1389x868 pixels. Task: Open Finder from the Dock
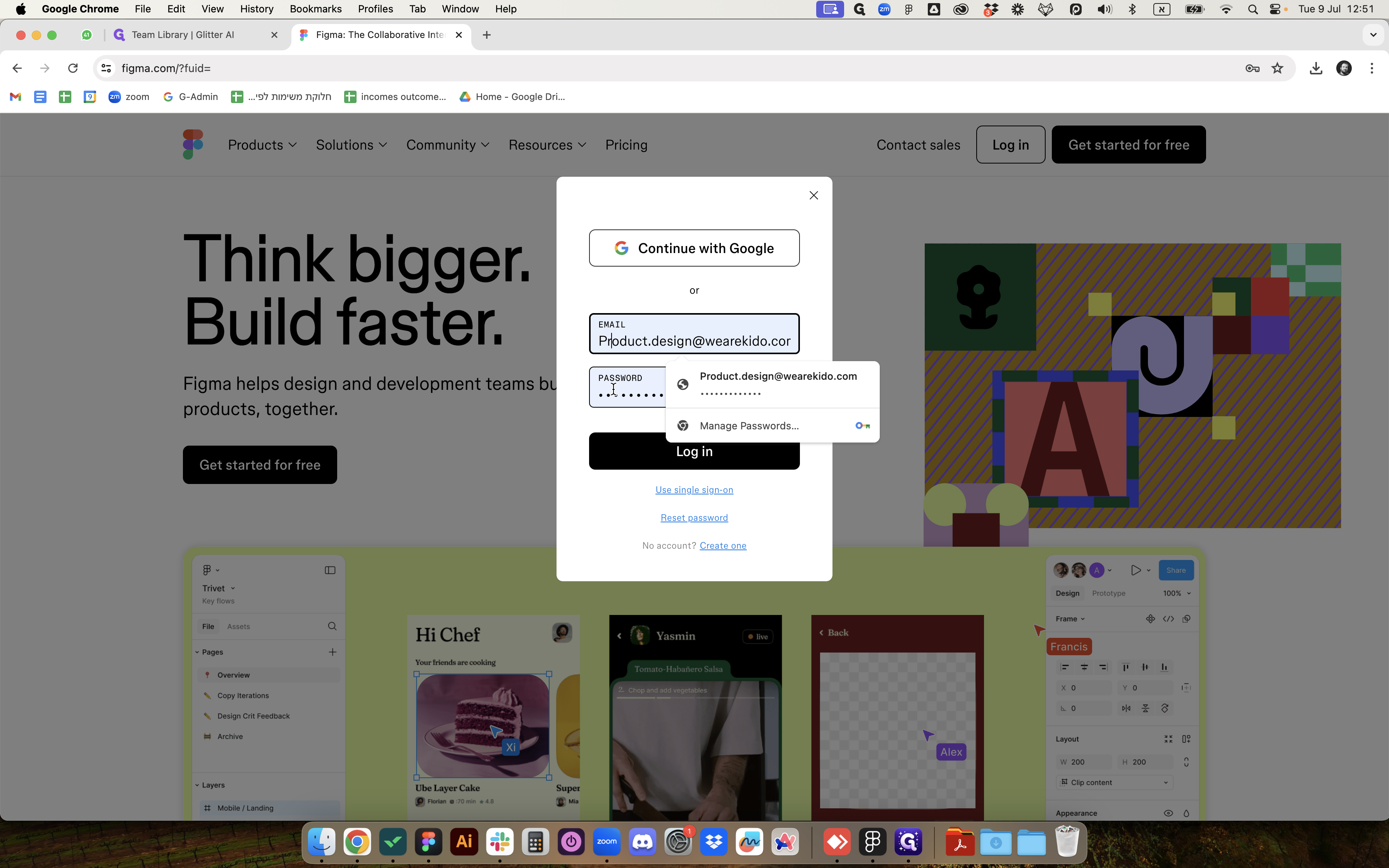point(321,842)
